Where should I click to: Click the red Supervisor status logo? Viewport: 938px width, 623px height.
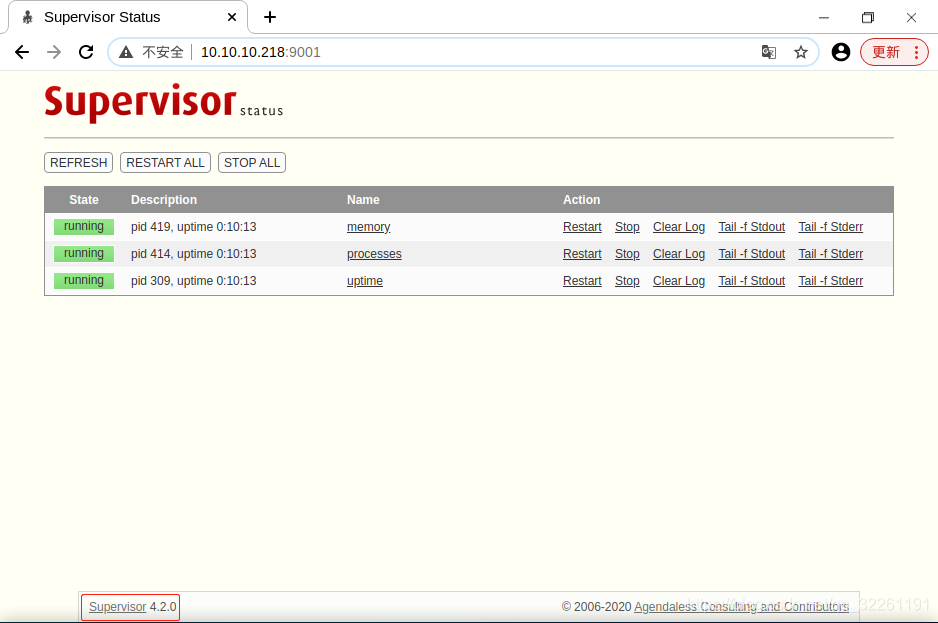tap(163, 102)
